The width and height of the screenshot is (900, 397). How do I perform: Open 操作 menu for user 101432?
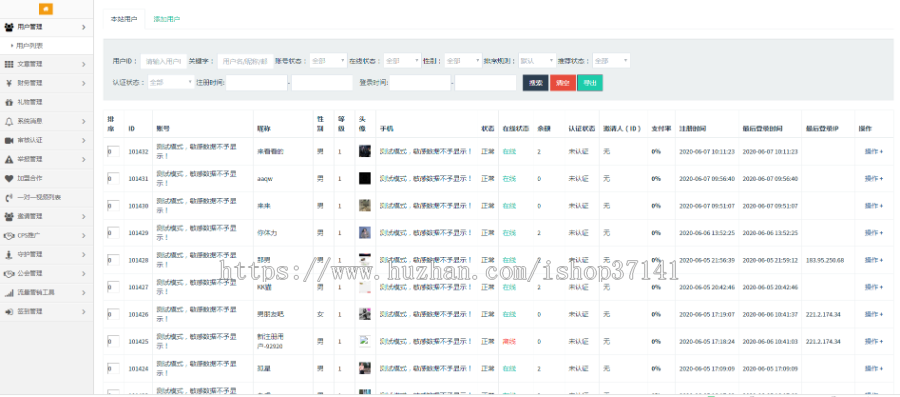(x=874, y=151)
